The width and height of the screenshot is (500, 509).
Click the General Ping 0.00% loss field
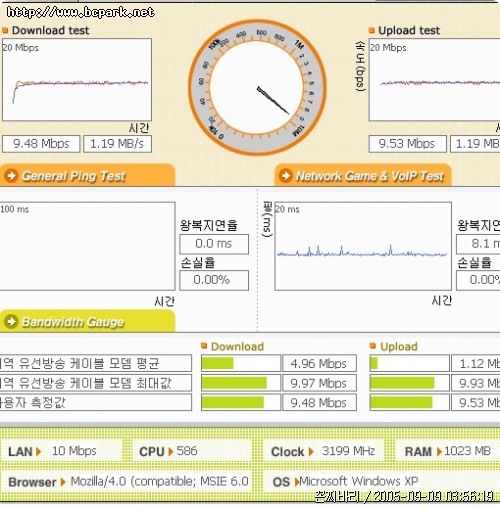[214, 280]
